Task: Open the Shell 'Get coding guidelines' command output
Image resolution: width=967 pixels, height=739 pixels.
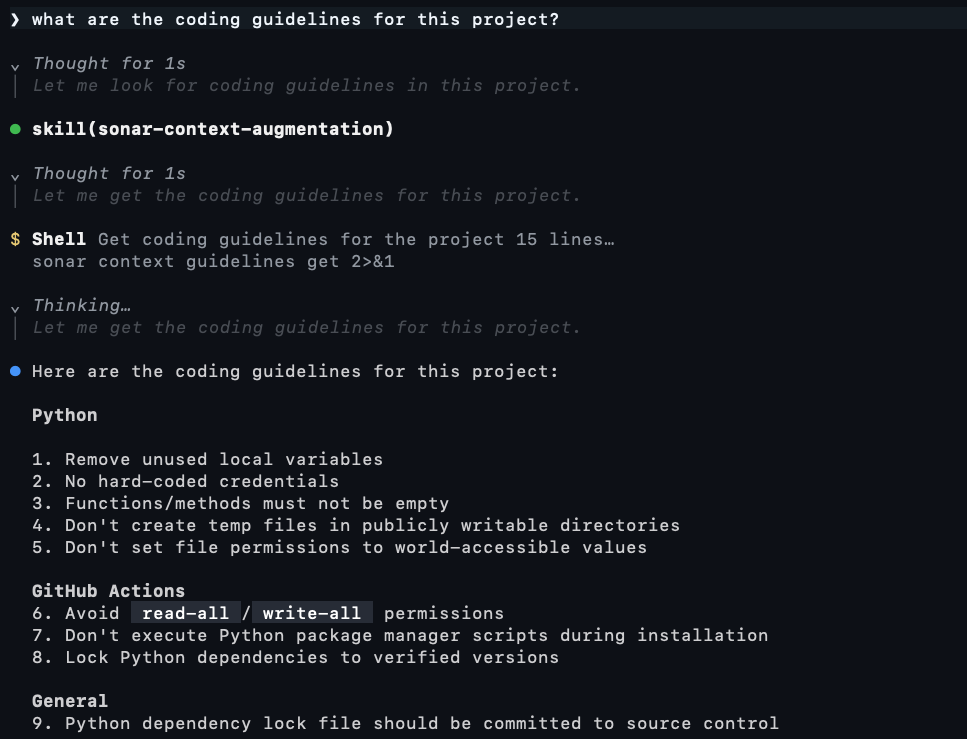Action: click(x=323, y=239)
